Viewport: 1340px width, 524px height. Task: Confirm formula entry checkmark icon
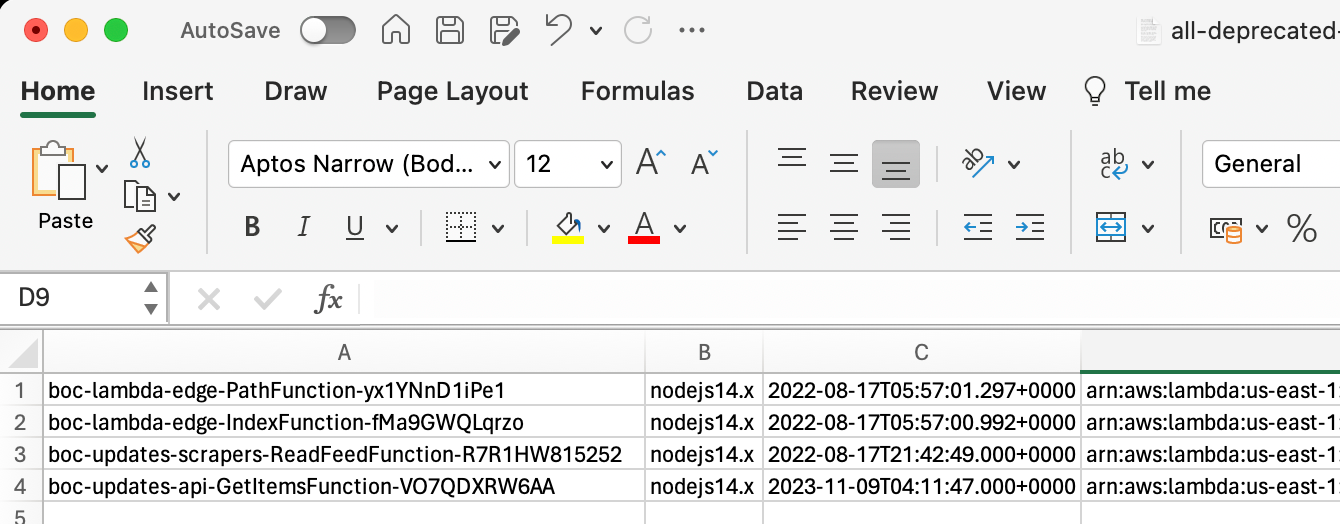coord(268,298)
